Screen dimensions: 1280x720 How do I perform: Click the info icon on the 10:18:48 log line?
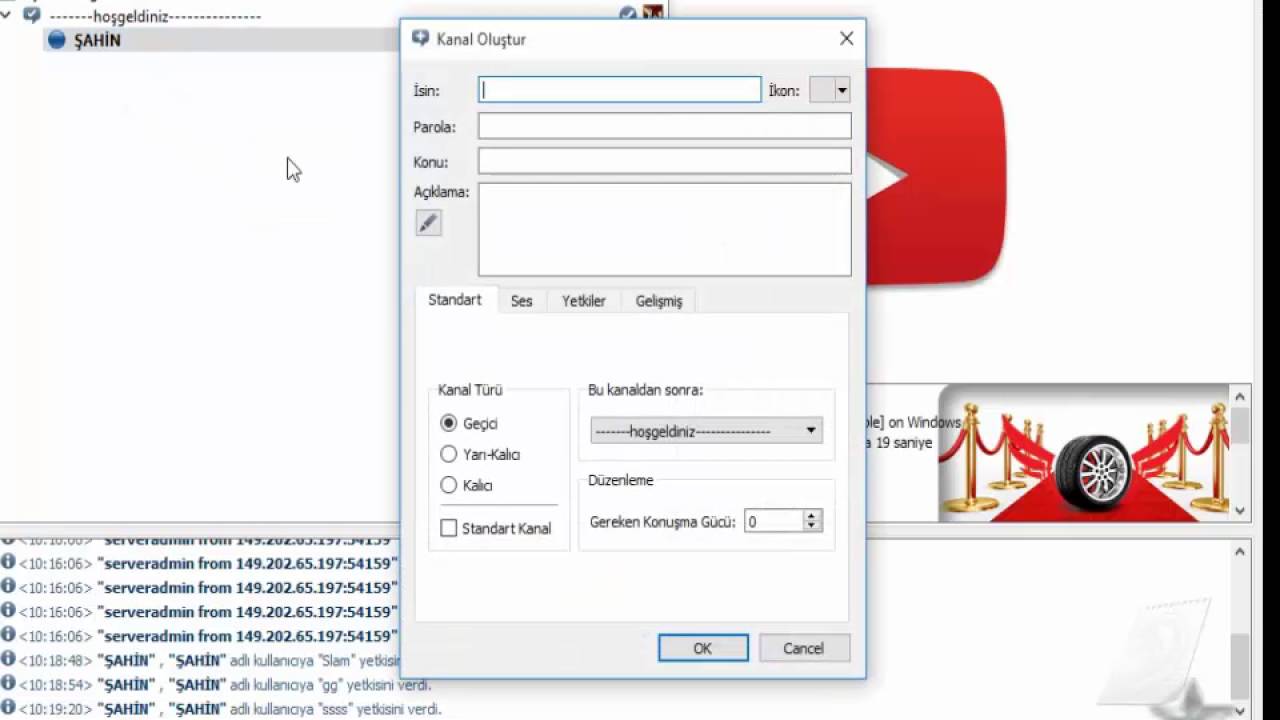pyautogui.click(x=8, y=659)
